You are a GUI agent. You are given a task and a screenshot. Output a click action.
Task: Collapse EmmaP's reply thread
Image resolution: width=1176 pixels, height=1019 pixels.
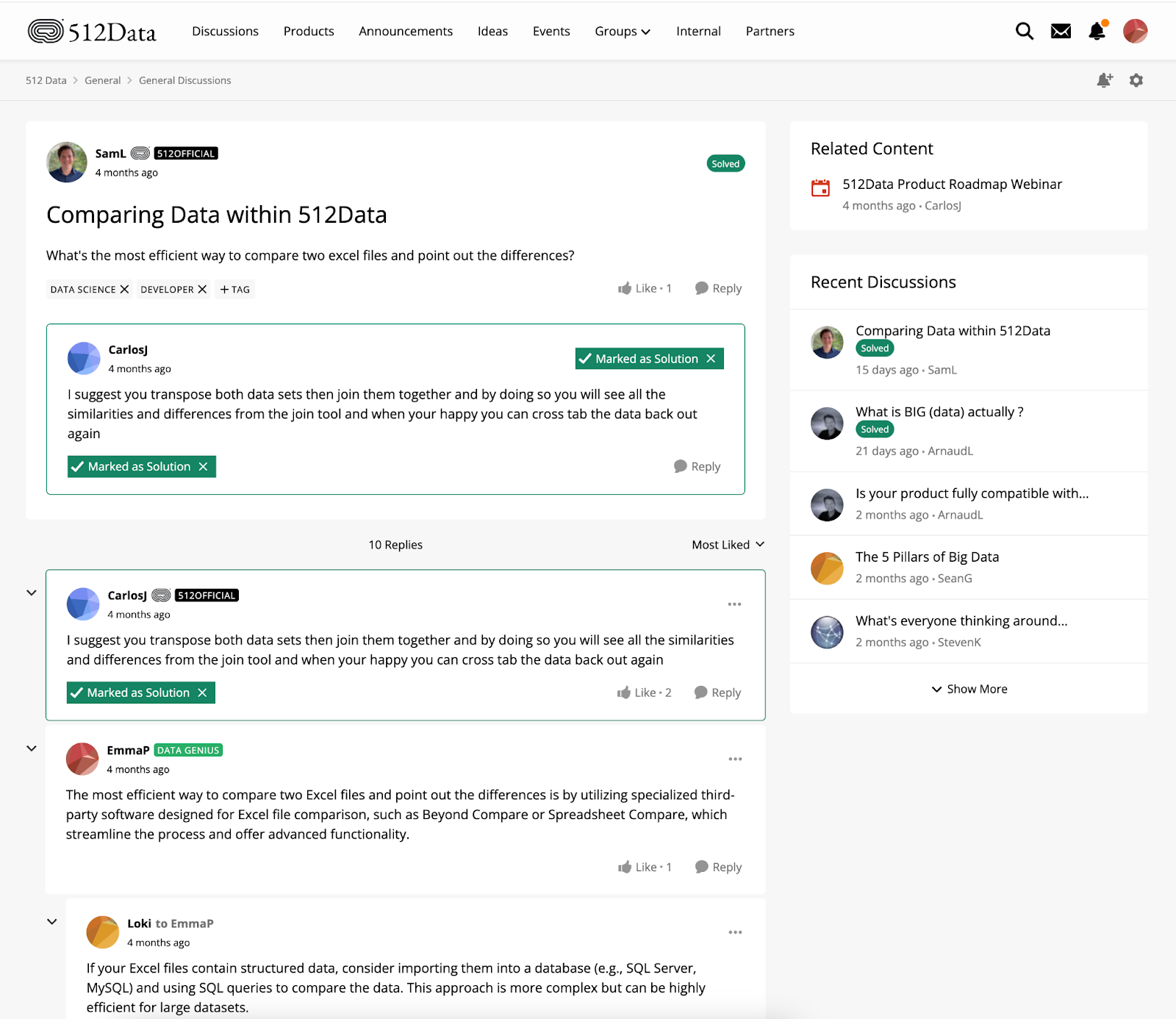point(32,748)
